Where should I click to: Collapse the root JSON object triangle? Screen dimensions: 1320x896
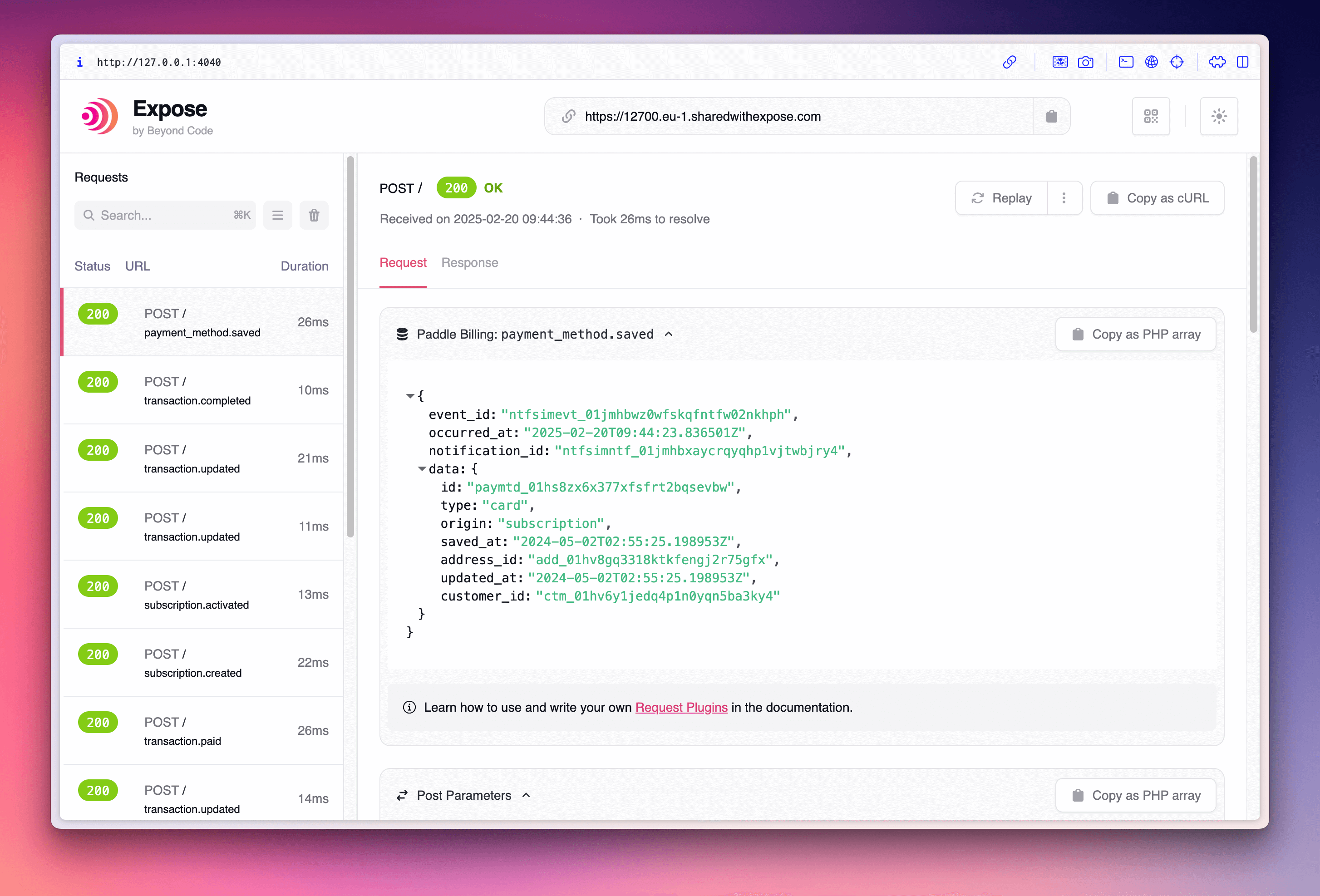(409, 396)
